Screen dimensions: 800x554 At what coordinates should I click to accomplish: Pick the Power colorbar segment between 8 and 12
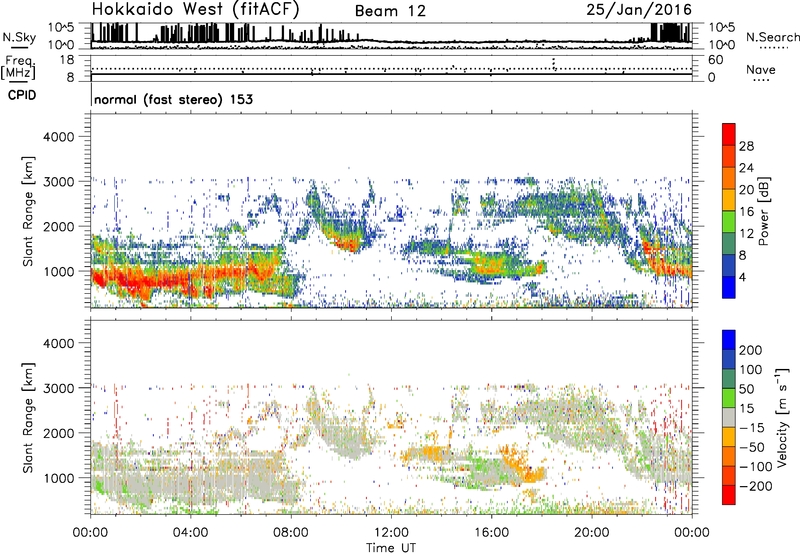729,243
